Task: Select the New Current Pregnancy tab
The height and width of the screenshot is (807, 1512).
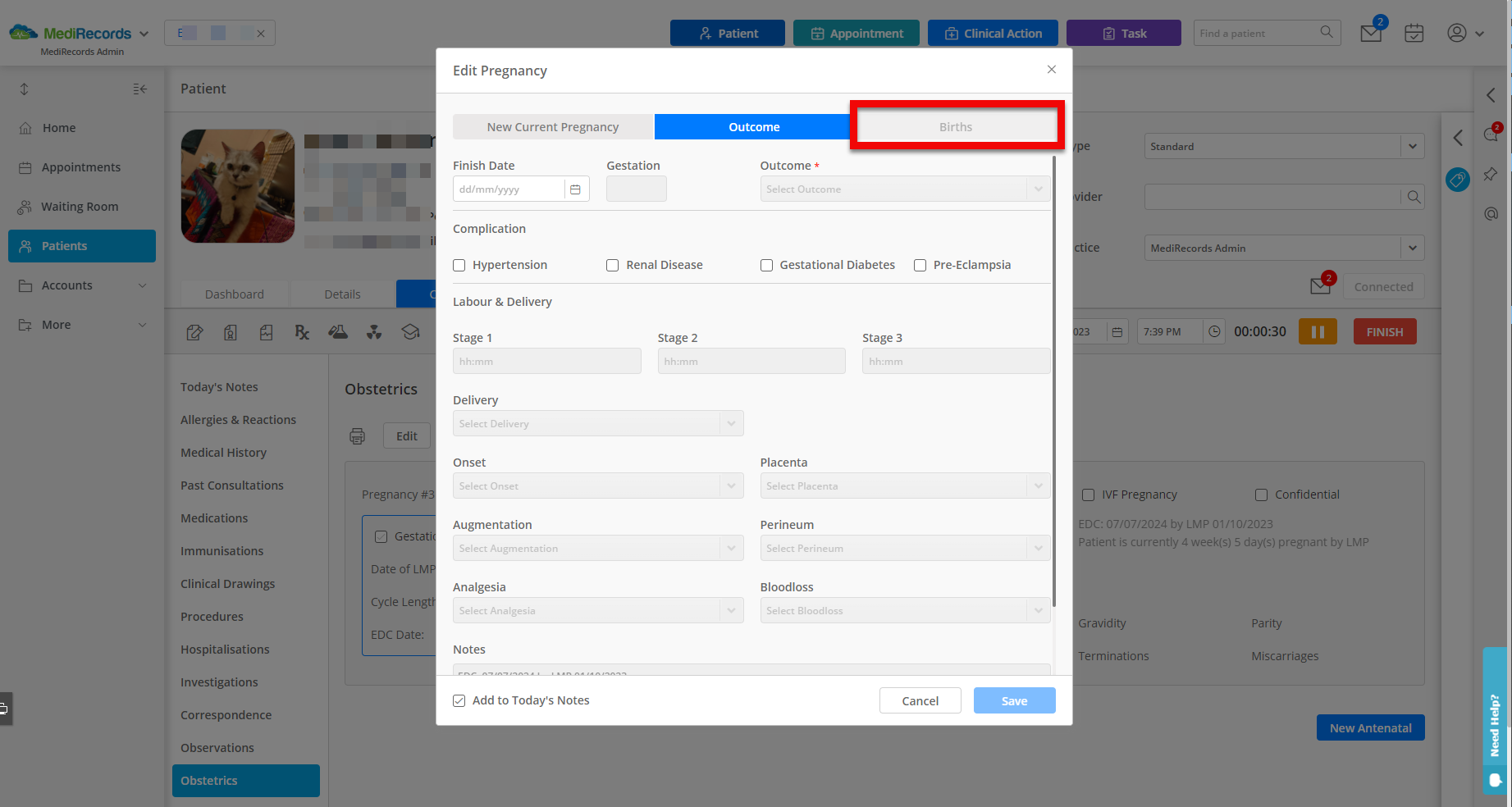Action: (552, 126)
